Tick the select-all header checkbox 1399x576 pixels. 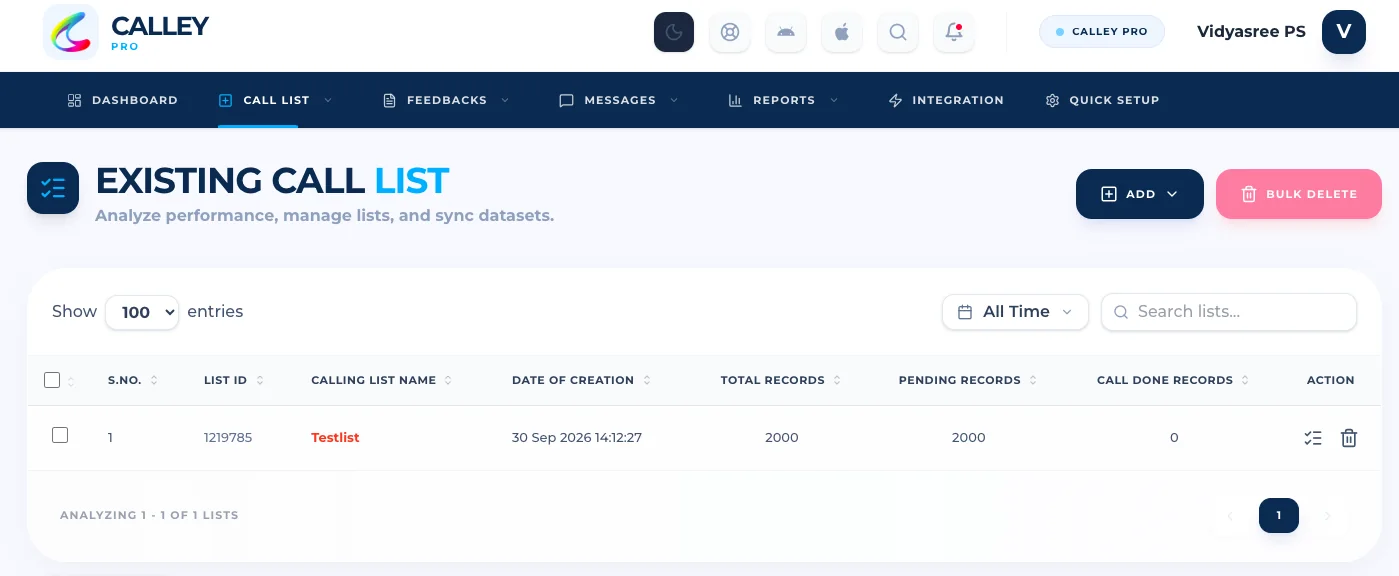point(52,380)
